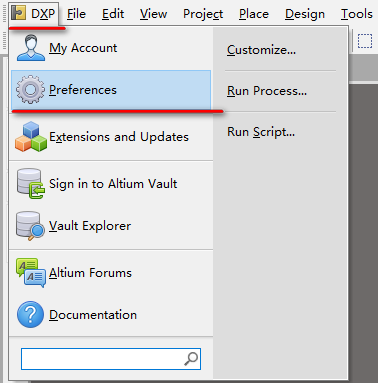Focus the DXP menu search field
The height and width of the screenshot is (383, 378).
(x=111, y=359)
